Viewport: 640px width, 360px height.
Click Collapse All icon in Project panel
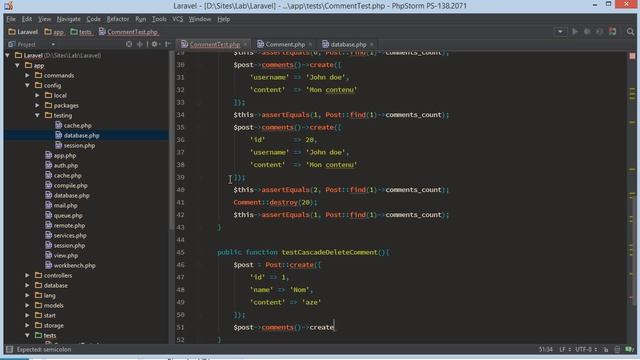140,44
